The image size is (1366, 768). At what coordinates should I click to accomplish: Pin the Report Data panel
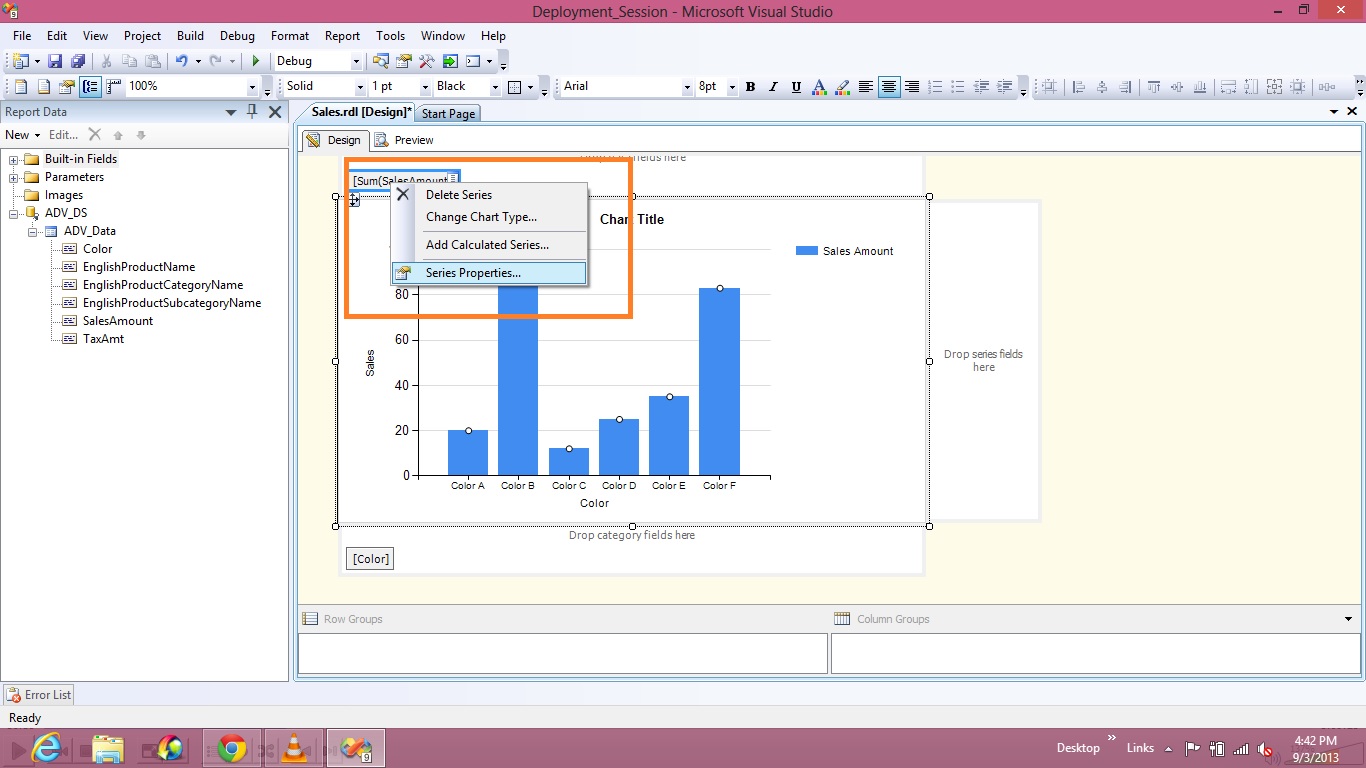pos(253,112)
